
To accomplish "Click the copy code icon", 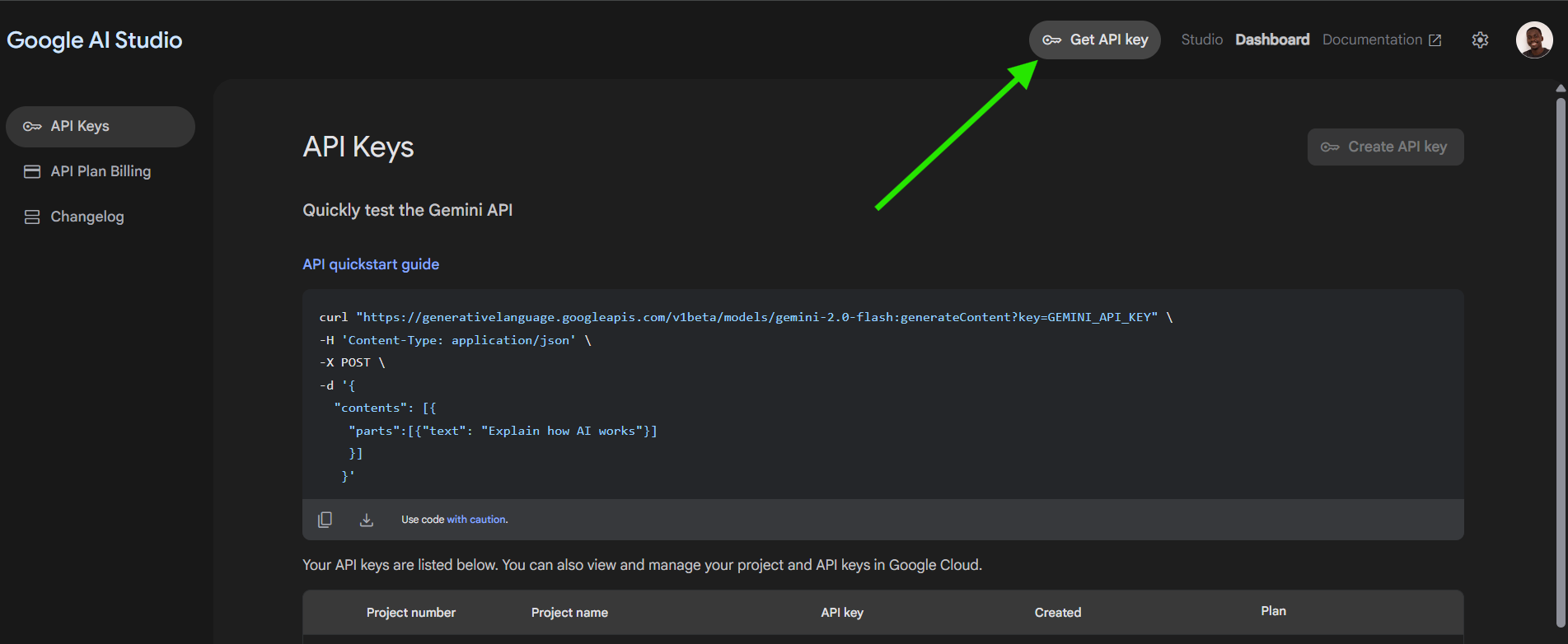I will click(x=325, y=520).
